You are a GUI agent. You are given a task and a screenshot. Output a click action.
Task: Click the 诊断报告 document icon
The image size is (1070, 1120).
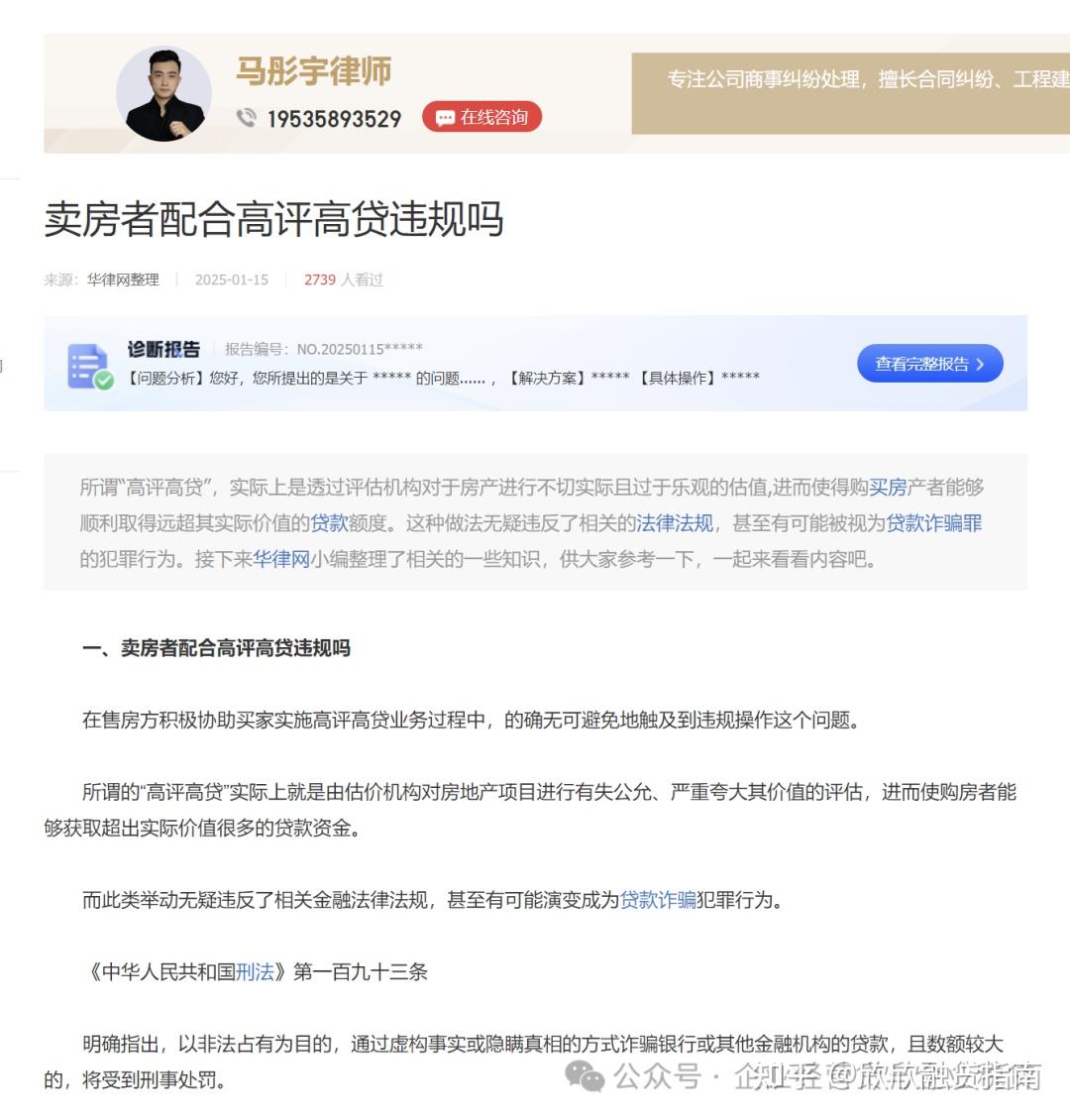coord(90,367)
